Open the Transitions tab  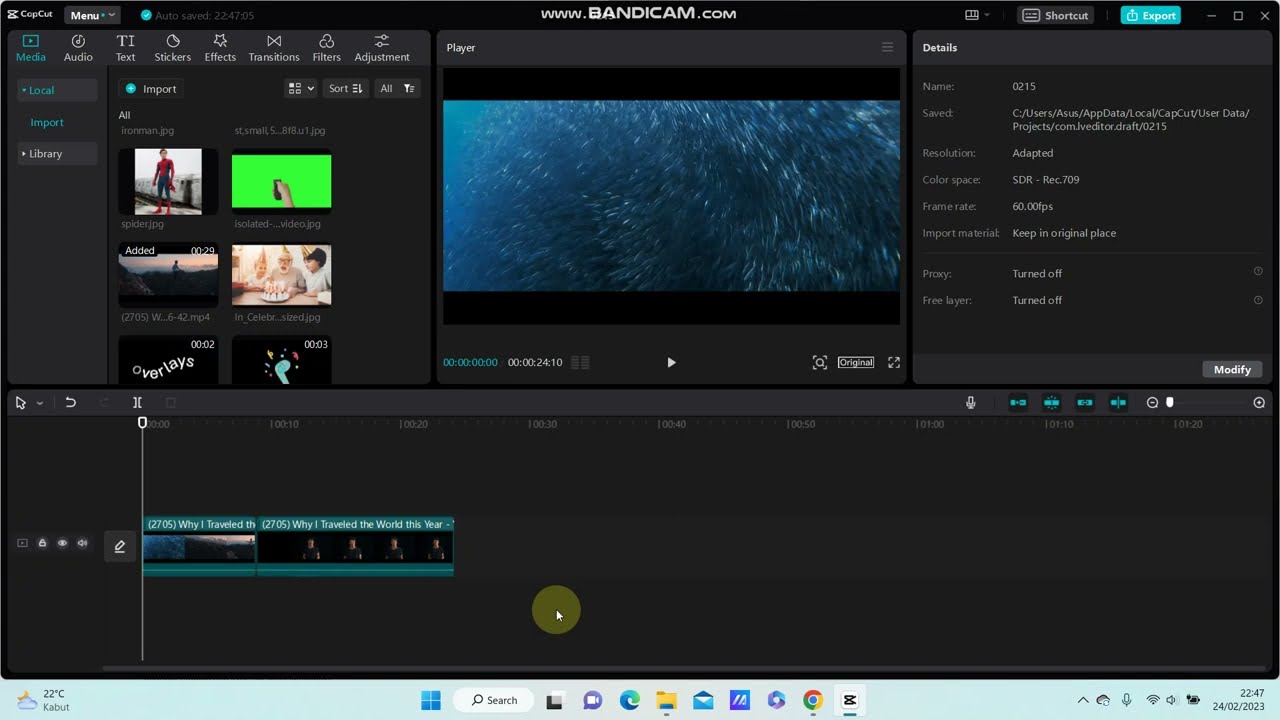click(x=274, y=48)
